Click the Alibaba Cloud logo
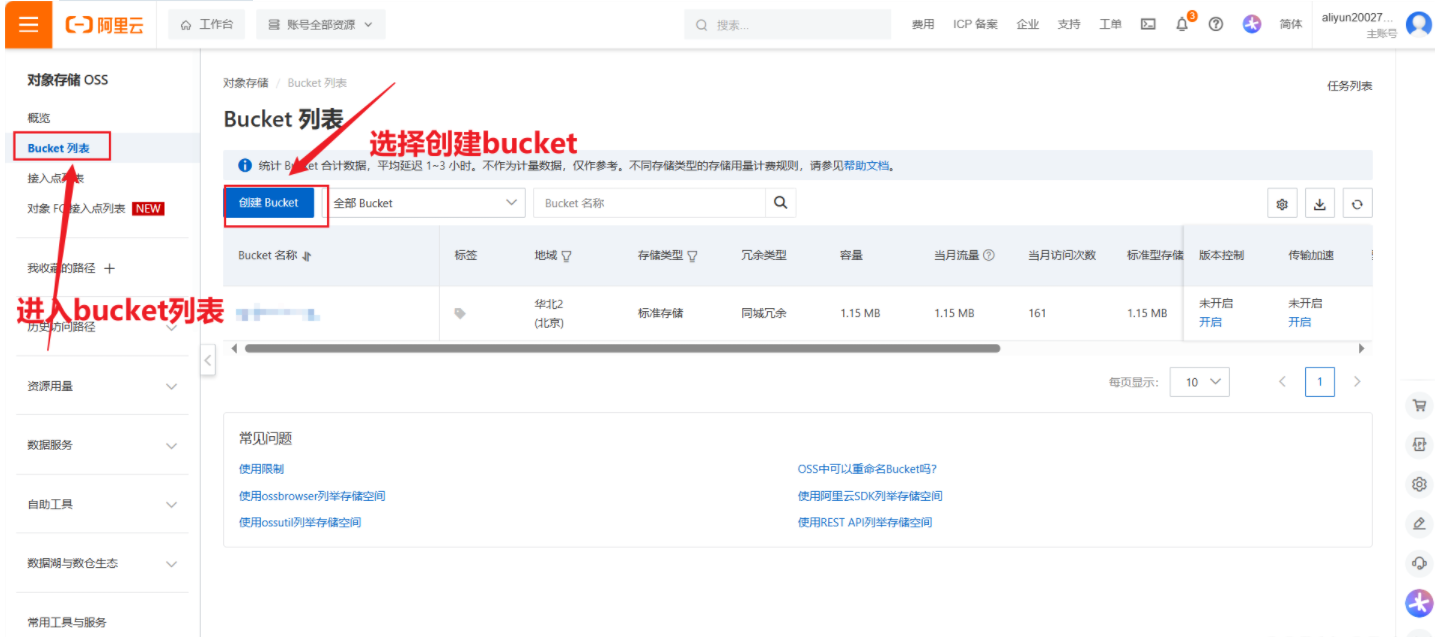The height and width of the screenshot is (637, 1435). (x=105, y=25)
